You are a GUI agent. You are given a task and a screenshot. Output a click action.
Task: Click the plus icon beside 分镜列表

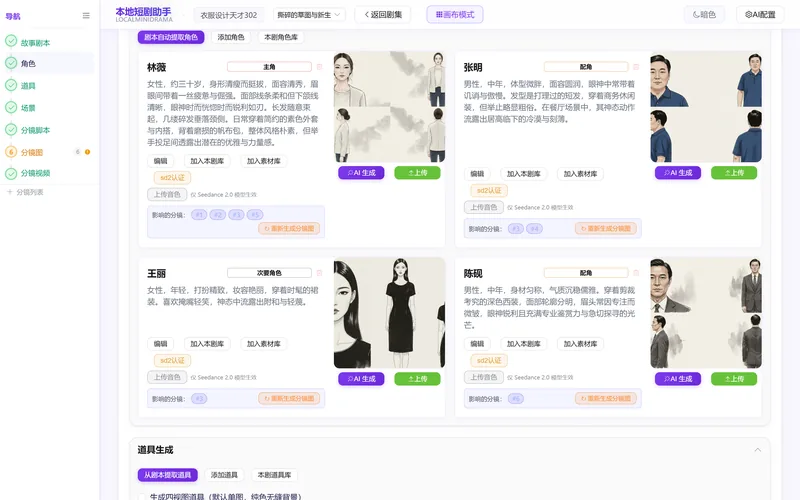9,192
